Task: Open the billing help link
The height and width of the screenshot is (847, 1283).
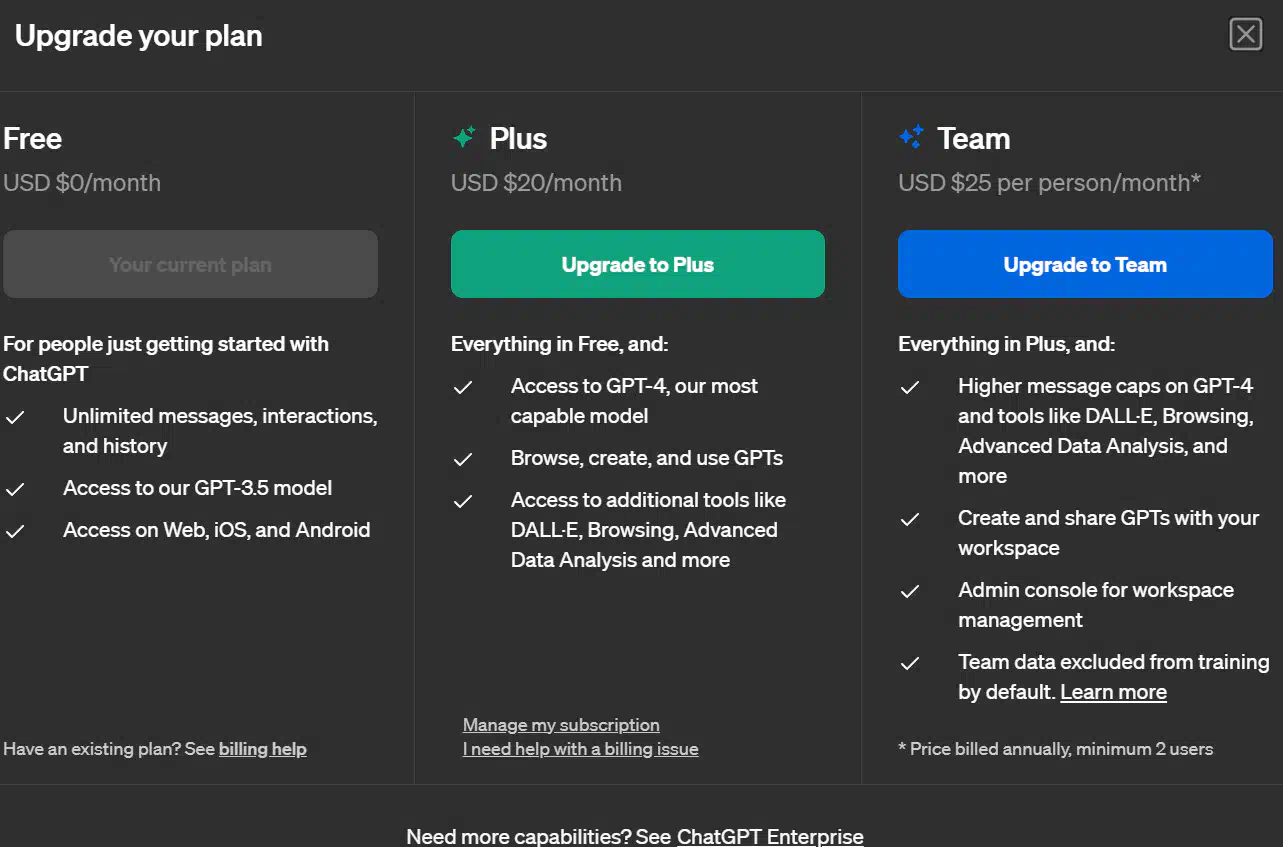Action: pos(263,749)
